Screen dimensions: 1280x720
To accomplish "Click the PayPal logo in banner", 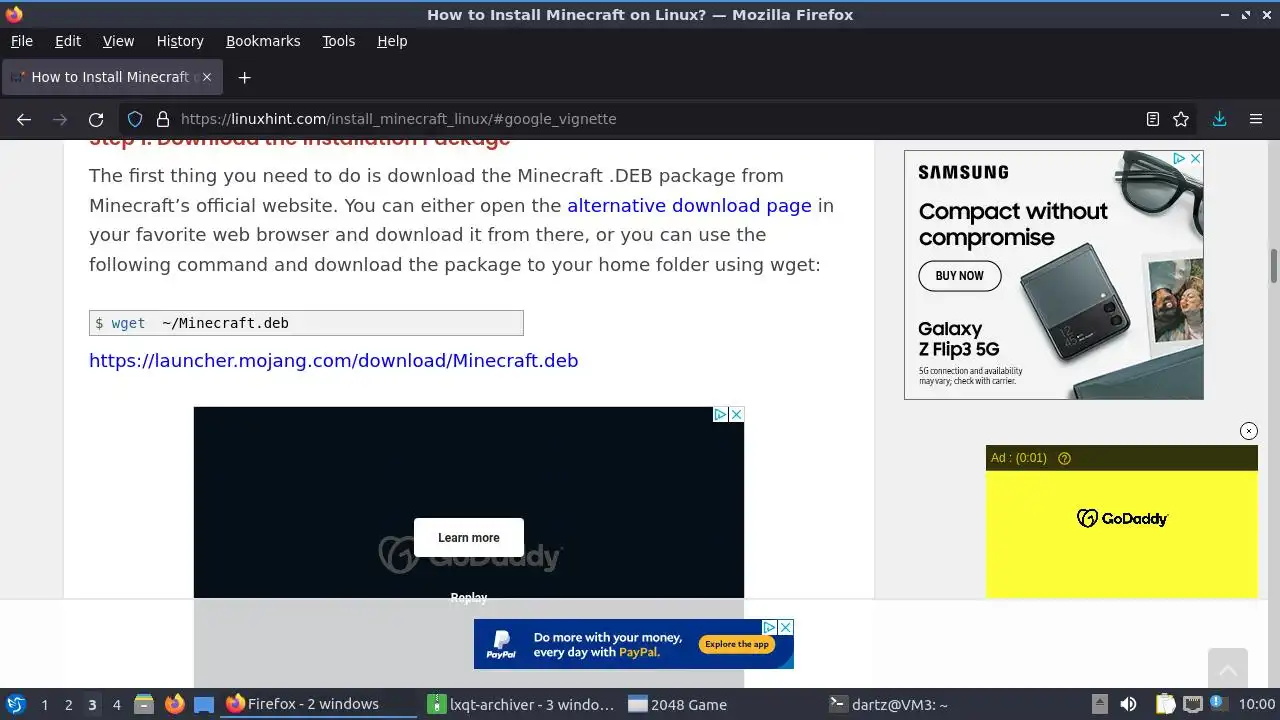I will coord(501,644).
